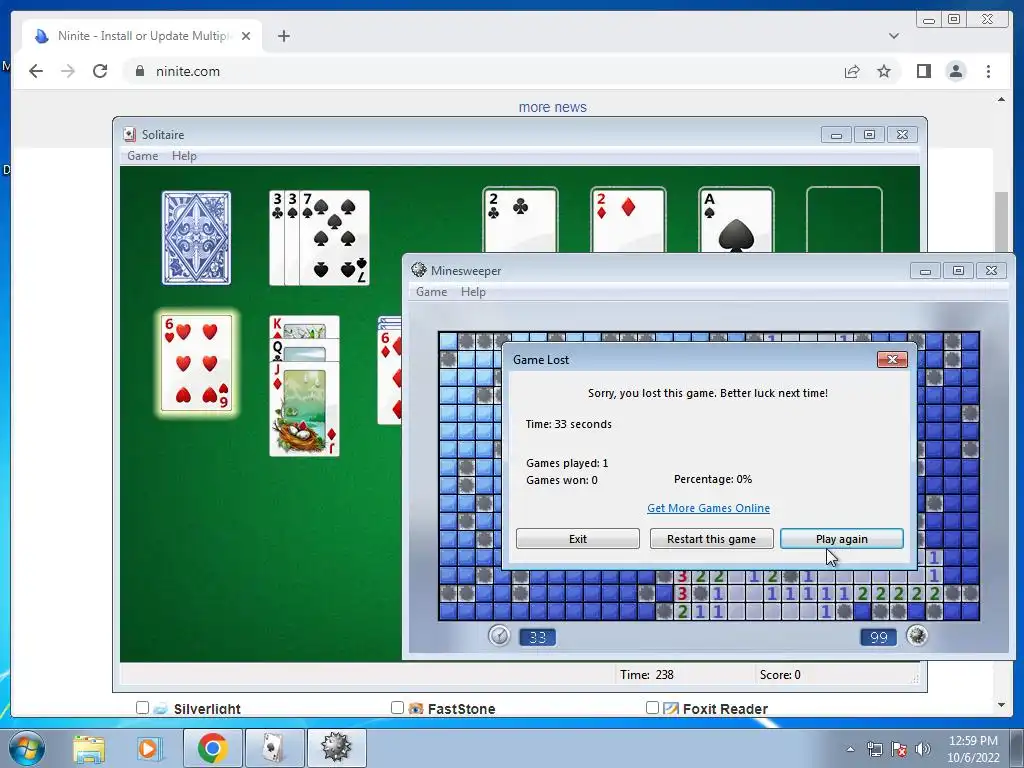Click the ninite.com address bar
This screenshot has width=1024, height=768.
tap(483, 71)
